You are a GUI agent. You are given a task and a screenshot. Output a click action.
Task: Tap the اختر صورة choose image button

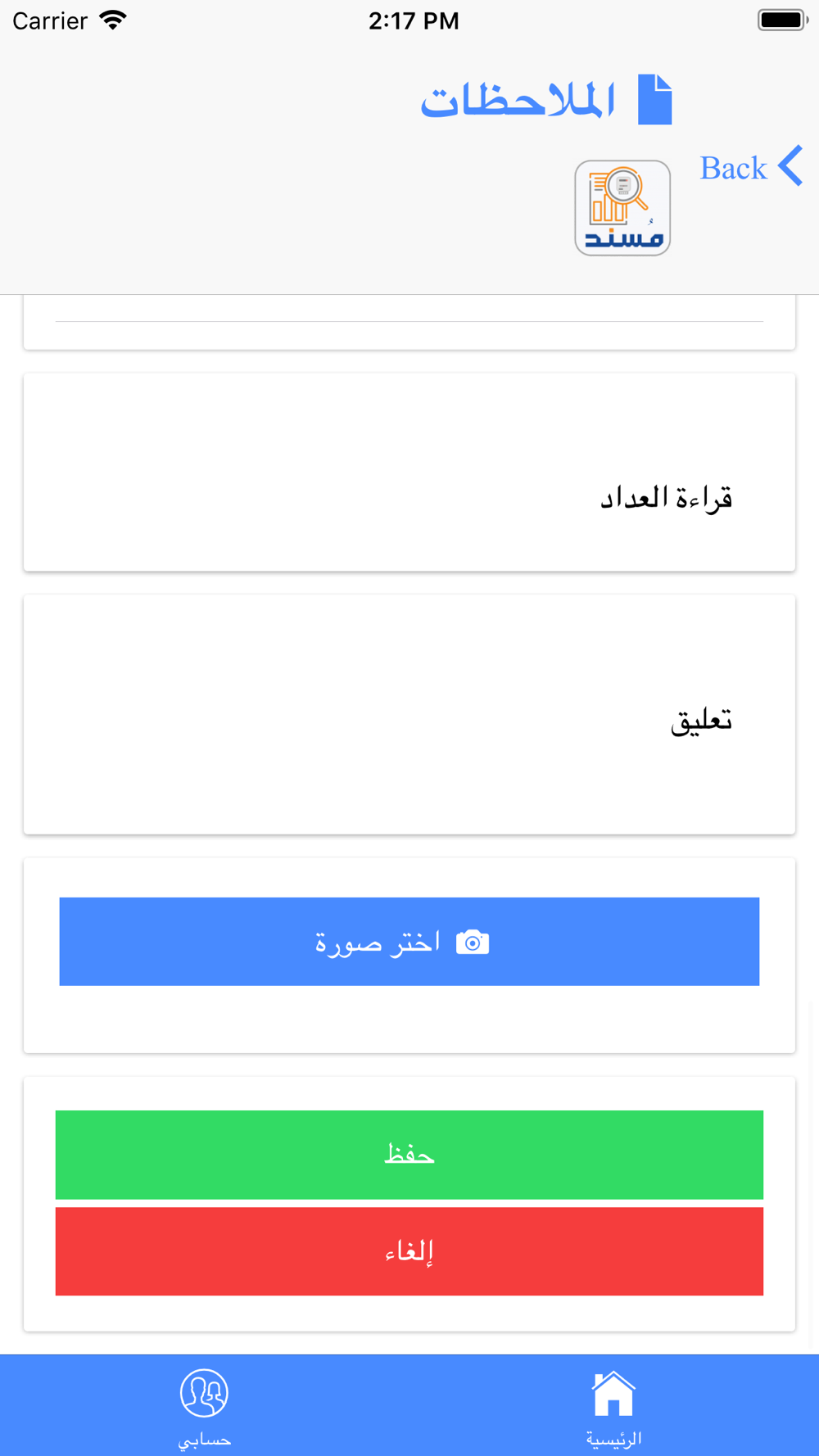click(x=409, y=942)
